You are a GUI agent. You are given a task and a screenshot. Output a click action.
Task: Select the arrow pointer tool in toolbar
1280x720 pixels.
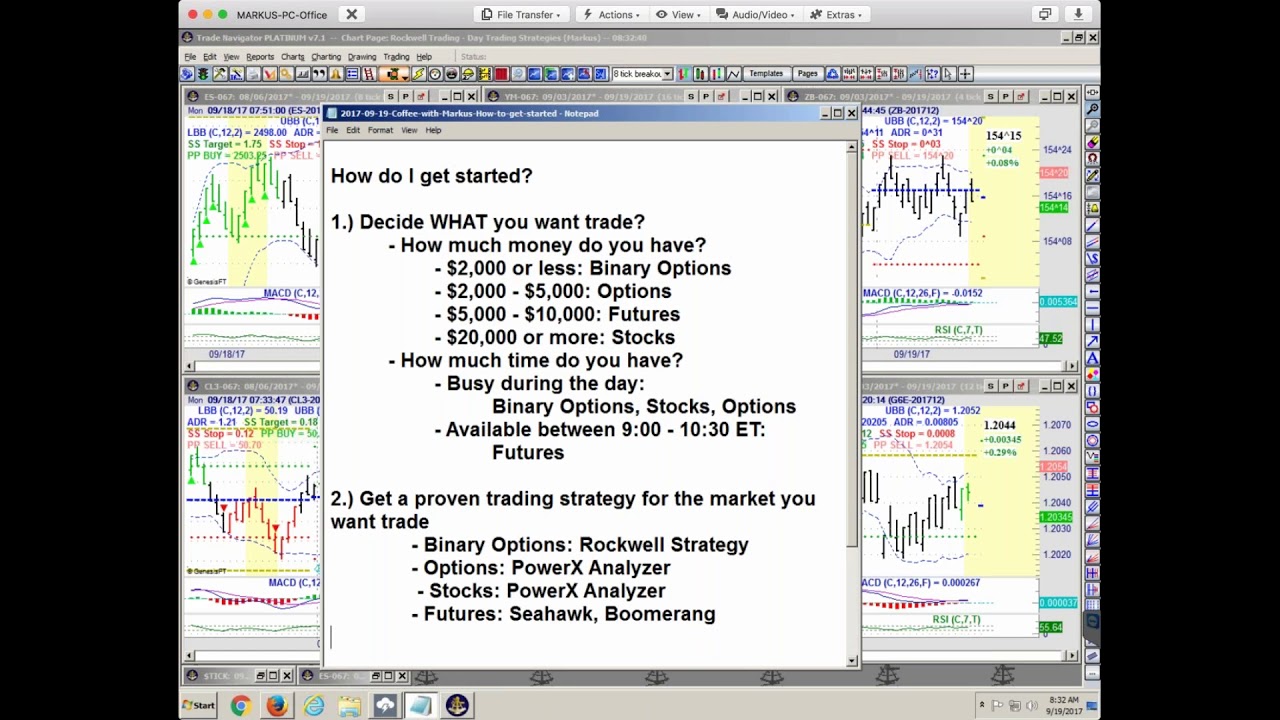(x=948, y=74)
